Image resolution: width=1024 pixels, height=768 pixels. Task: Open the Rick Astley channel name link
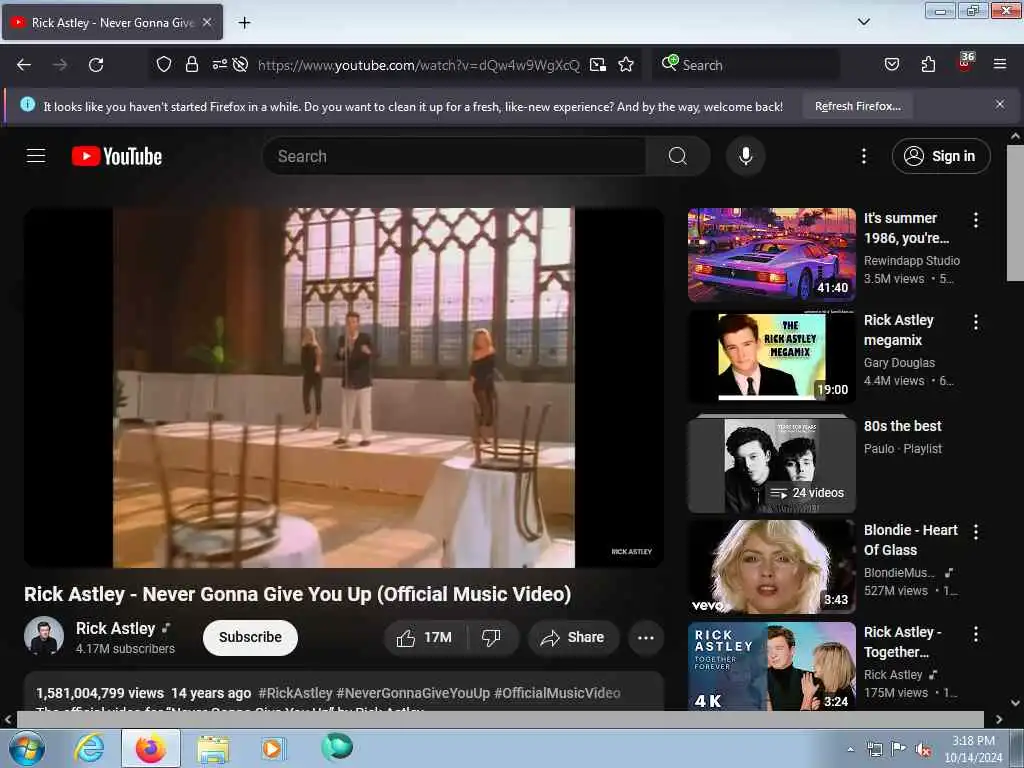point(116,628)
